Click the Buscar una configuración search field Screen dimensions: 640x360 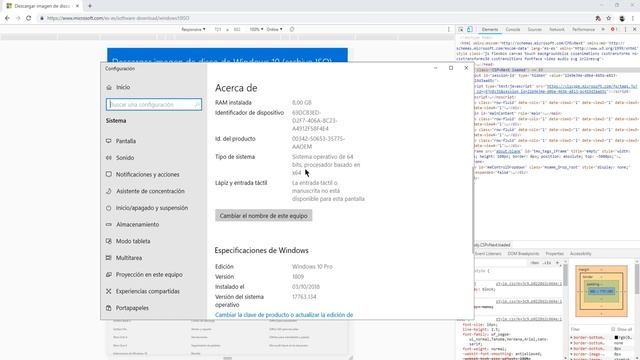tap(154, 104)
